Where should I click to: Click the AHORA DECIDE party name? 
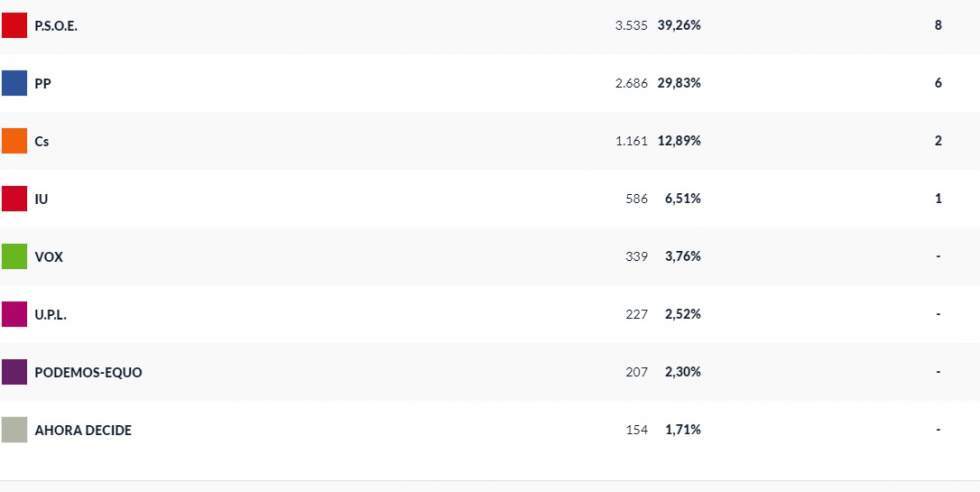pos(83,430)
